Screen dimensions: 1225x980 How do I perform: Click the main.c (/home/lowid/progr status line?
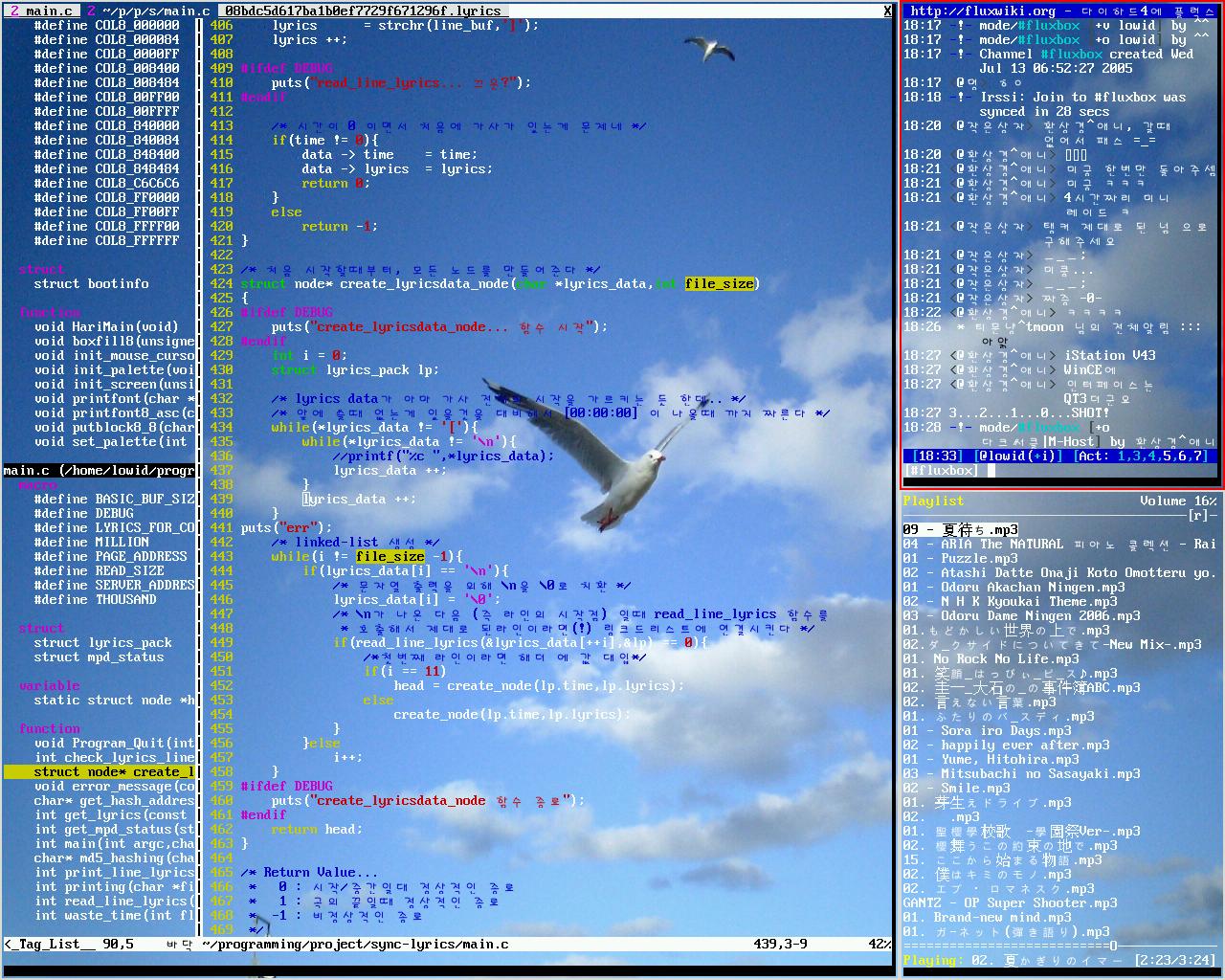tap(99, 470)
